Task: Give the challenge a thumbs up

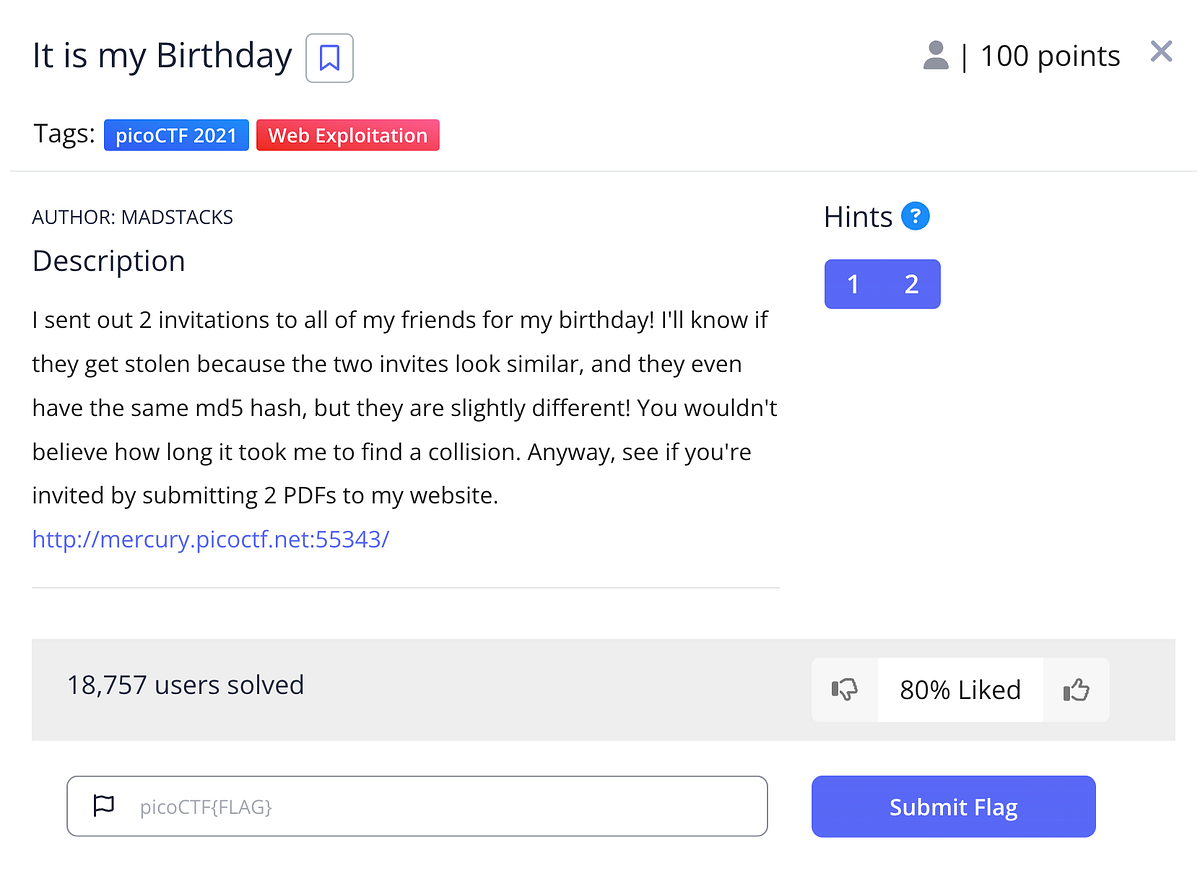Action: (x=1076, y=689)
